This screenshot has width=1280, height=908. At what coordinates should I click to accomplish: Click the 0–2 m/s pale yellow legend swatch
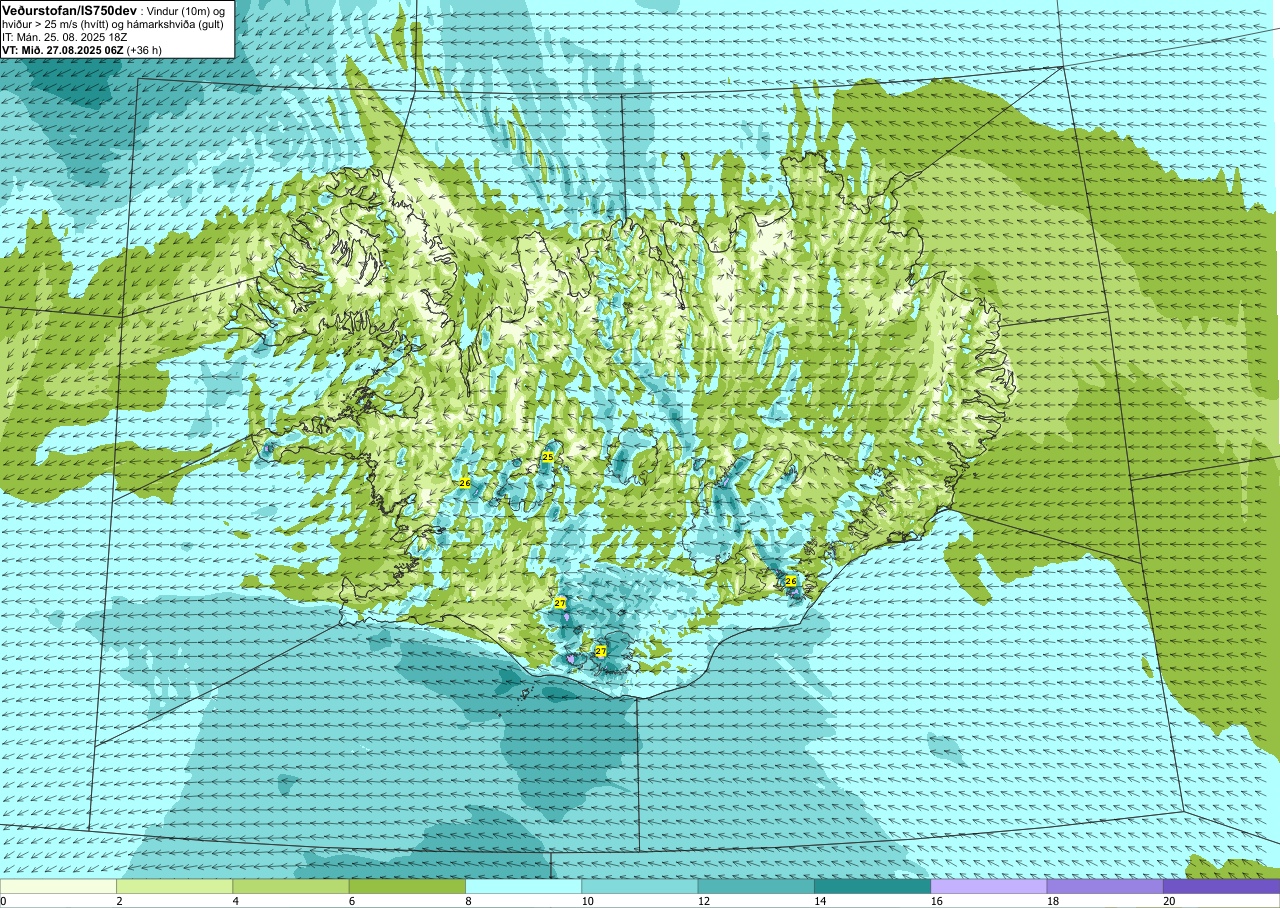pyautogui.click(x=58, y=886)
